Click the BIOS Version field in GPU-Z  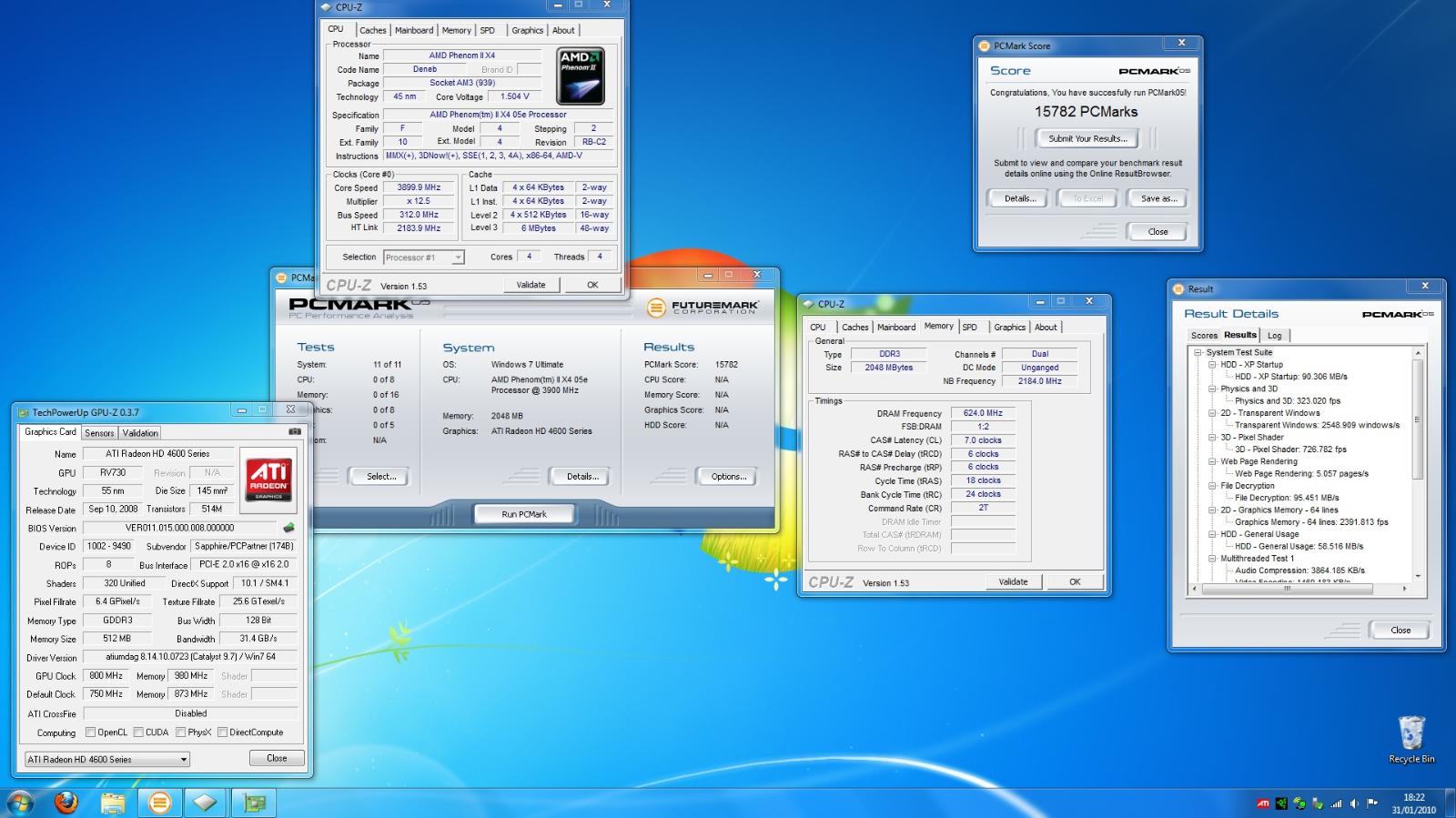[x=179, y=528]
